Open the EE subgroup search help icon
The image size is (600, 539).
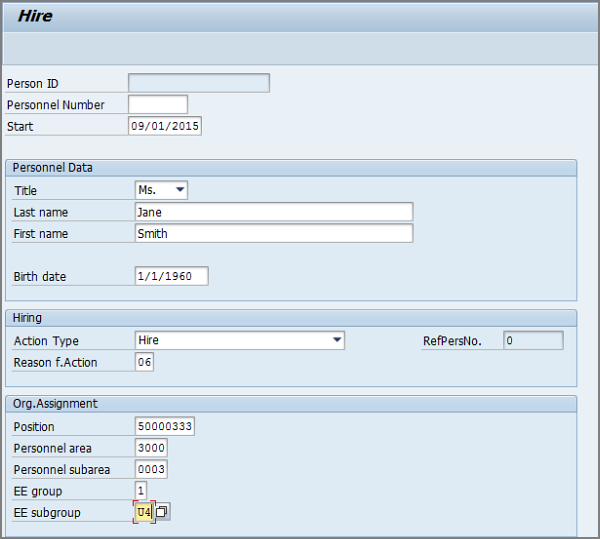coord(162,512)
